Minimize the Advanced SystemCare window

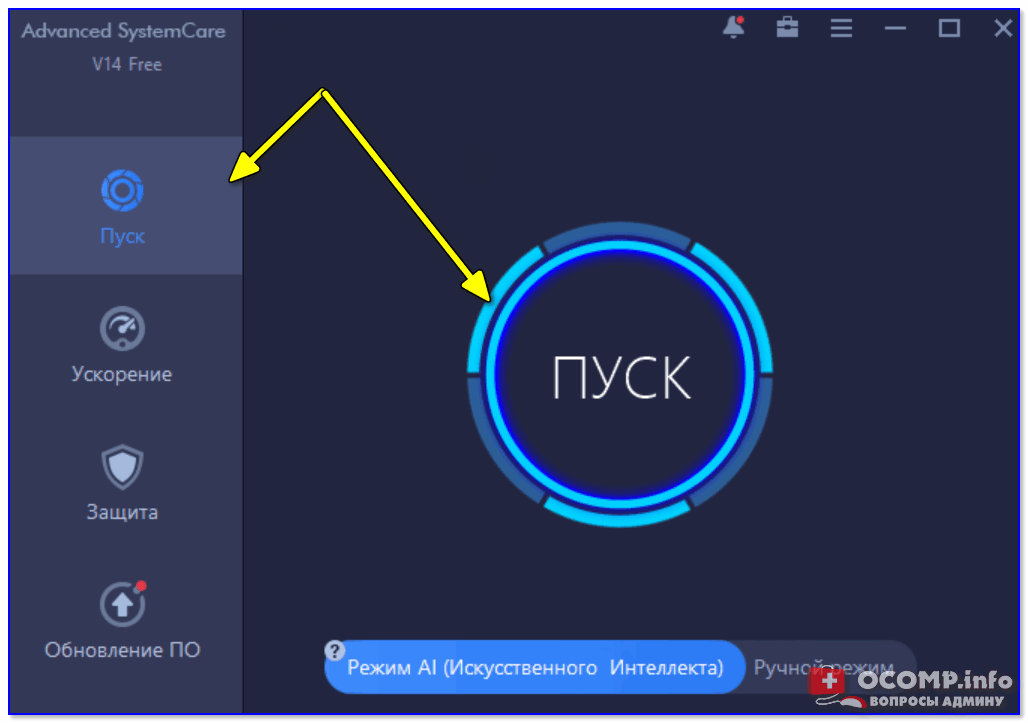[x=895, y=28]
